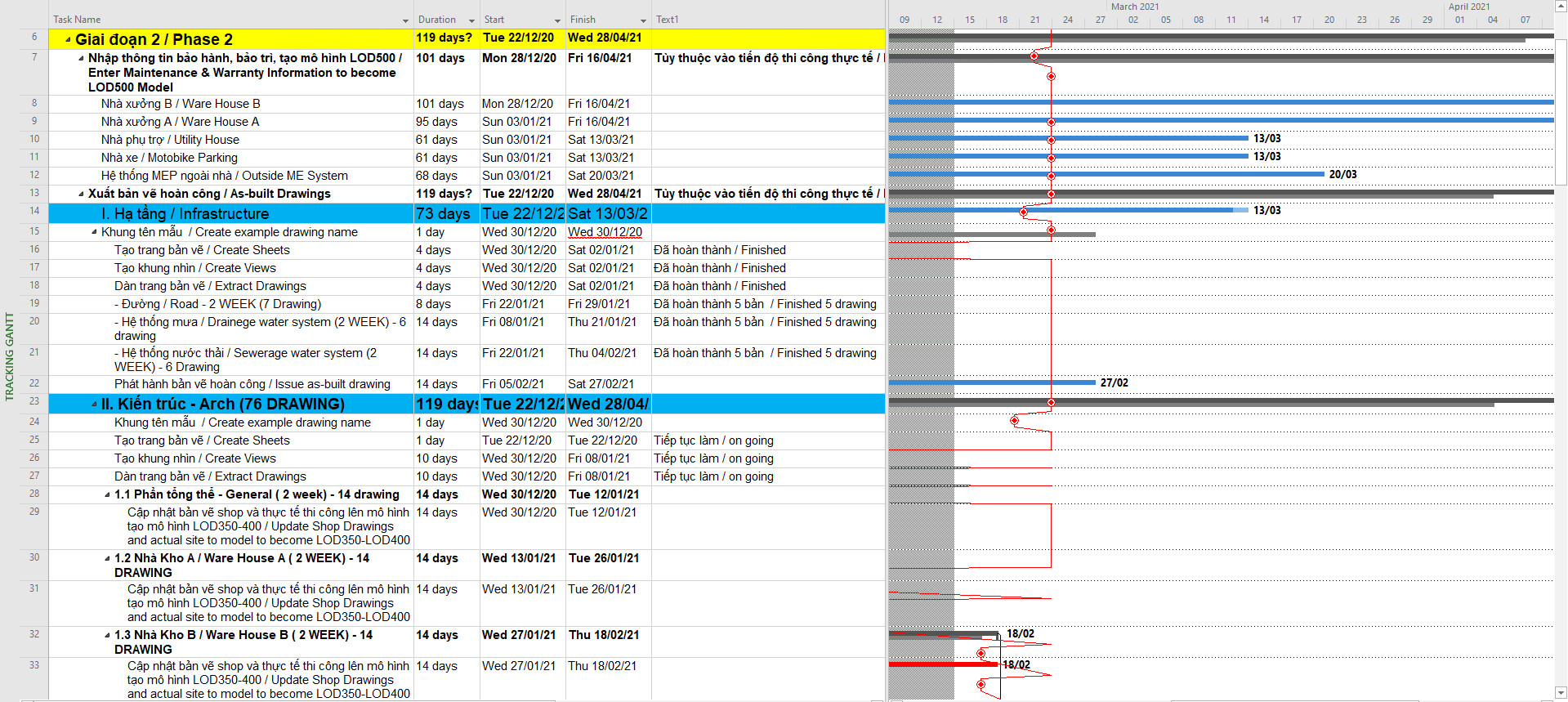Click the March 2021 timescale header
The width and height of the screenshot is (1568, 702).
1134,7
